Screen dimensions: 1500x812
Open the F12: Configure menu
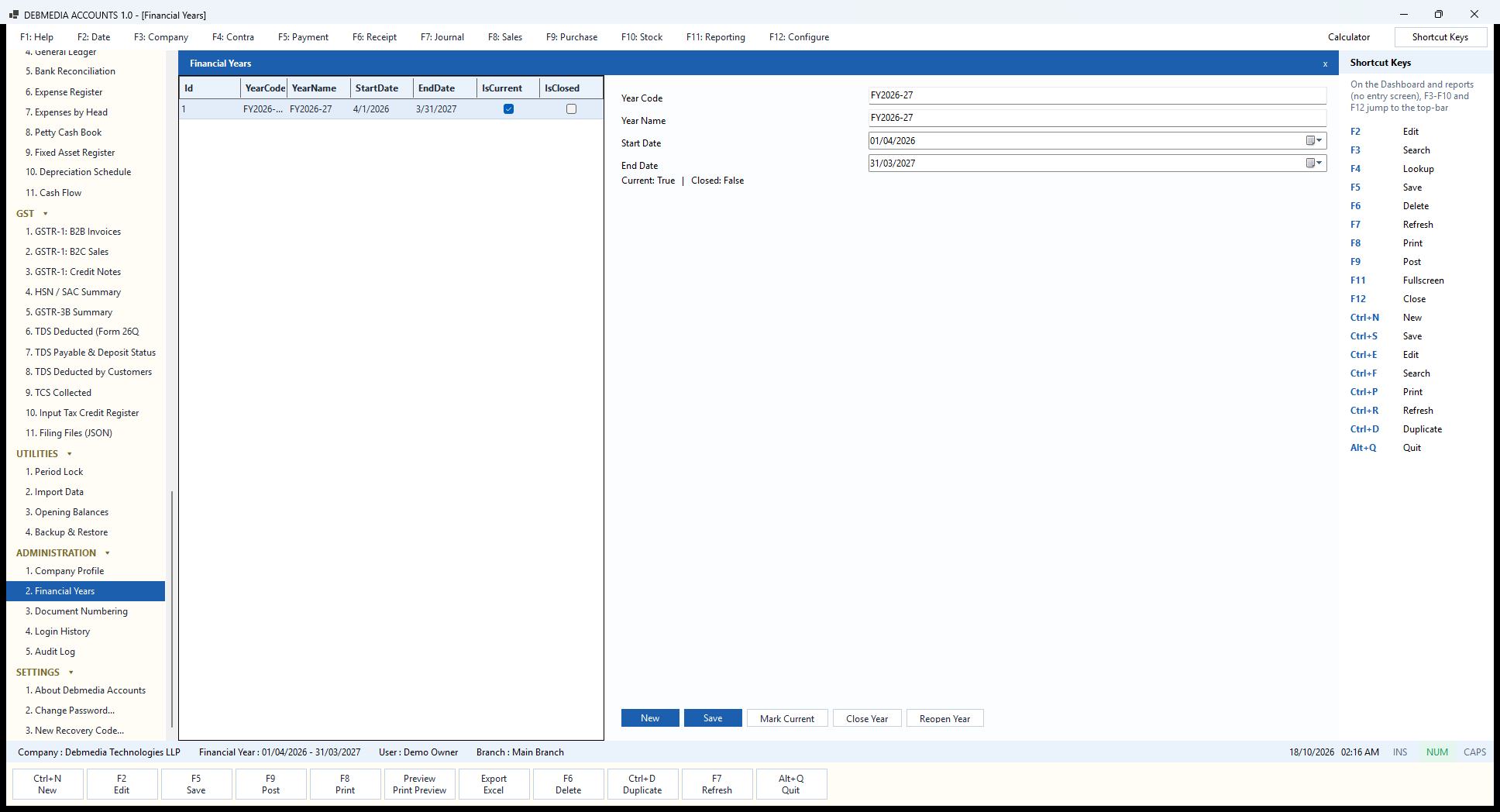(x=799, y=37)
